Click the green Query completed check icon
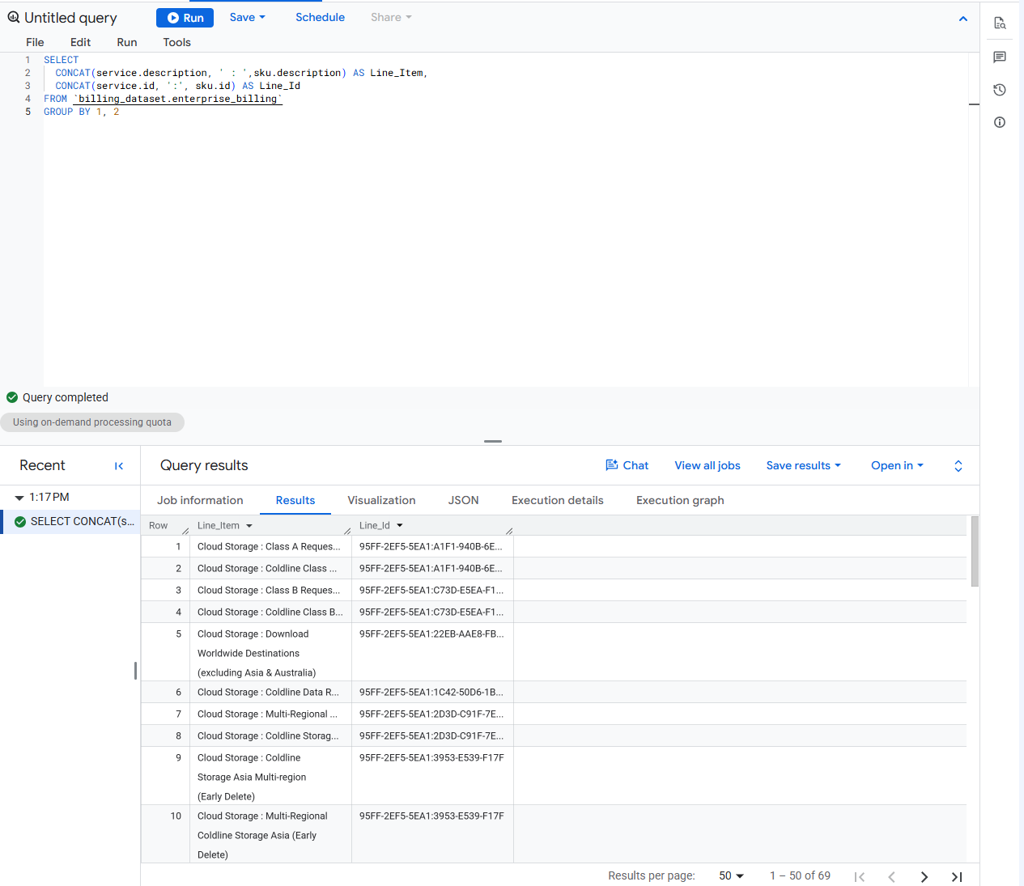Image resolution: width=1024 pixels, height=886 pixels. click(12, 397)
